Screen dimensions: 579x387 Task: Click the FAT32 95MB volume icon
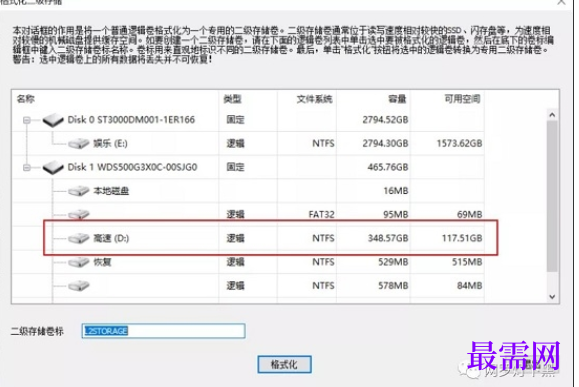[x=79, y=214]
